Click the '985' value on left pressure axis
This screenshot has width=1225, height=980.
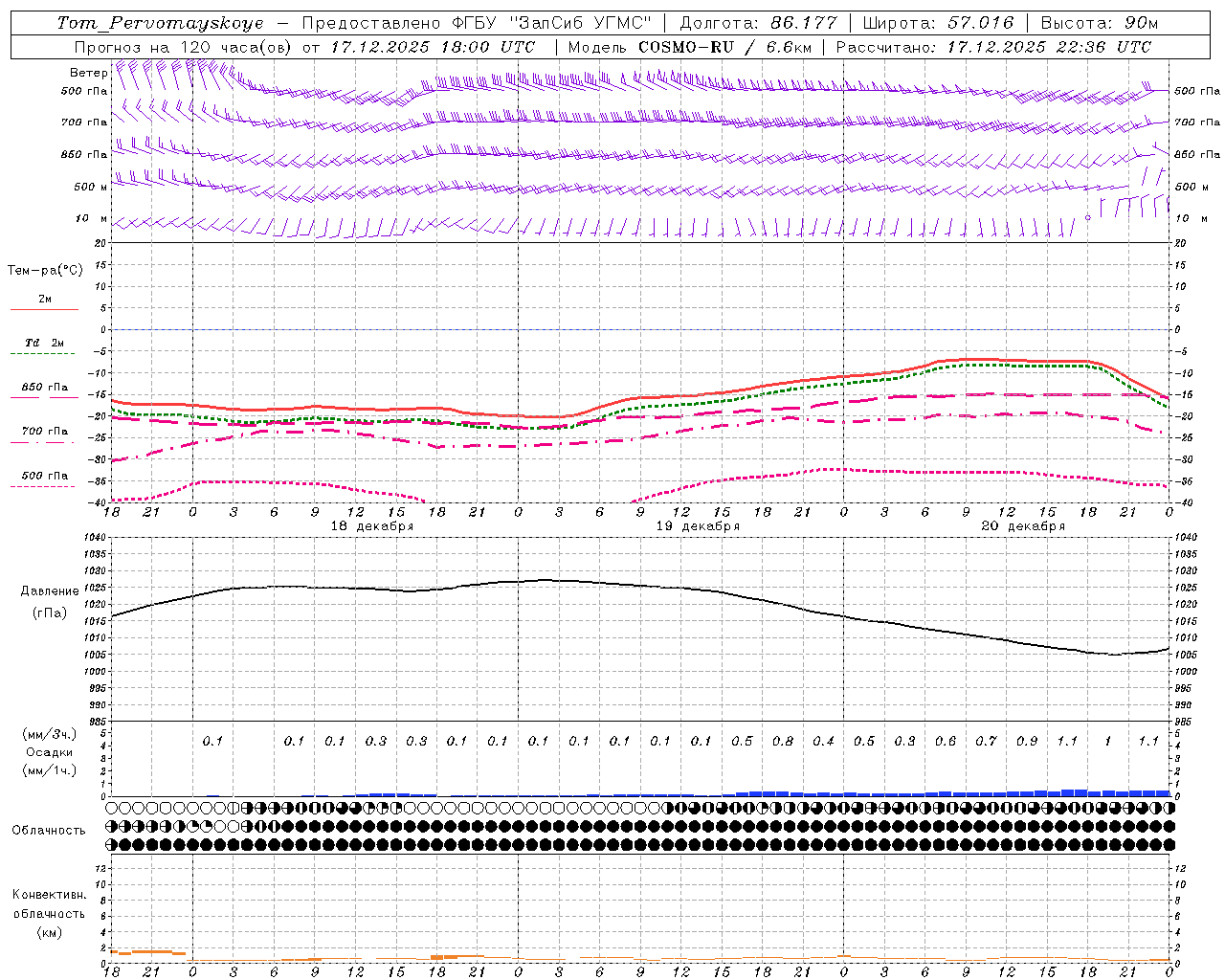(98, 722)
